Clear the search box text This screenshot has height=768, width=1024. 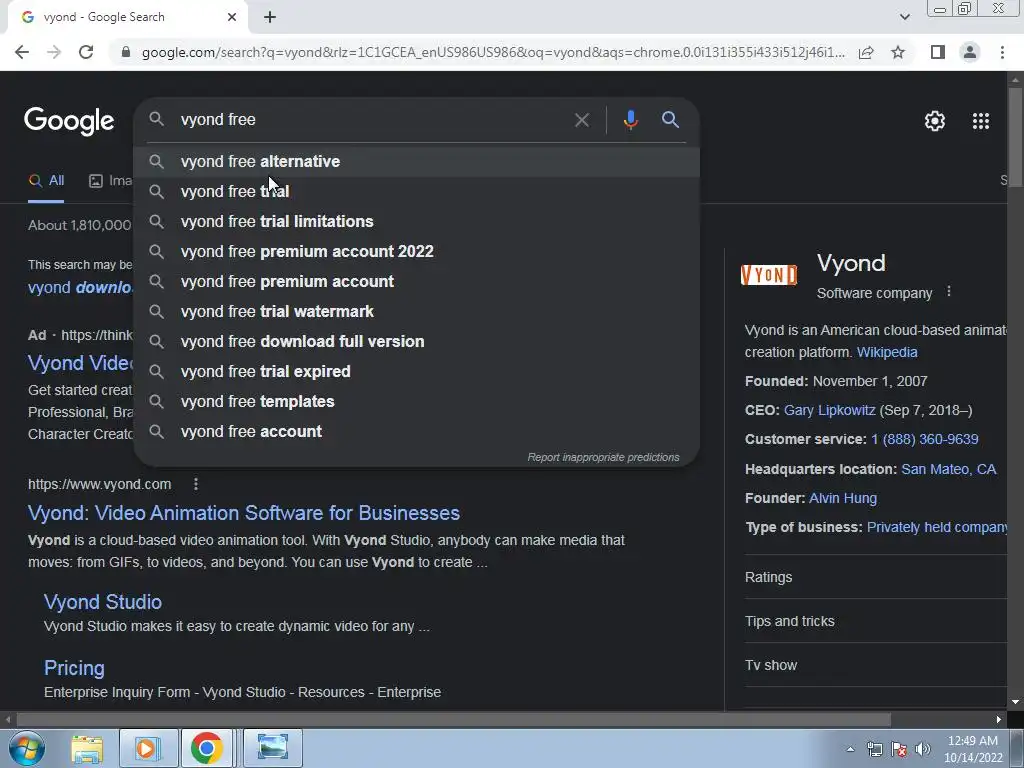(x=581, y=120)
